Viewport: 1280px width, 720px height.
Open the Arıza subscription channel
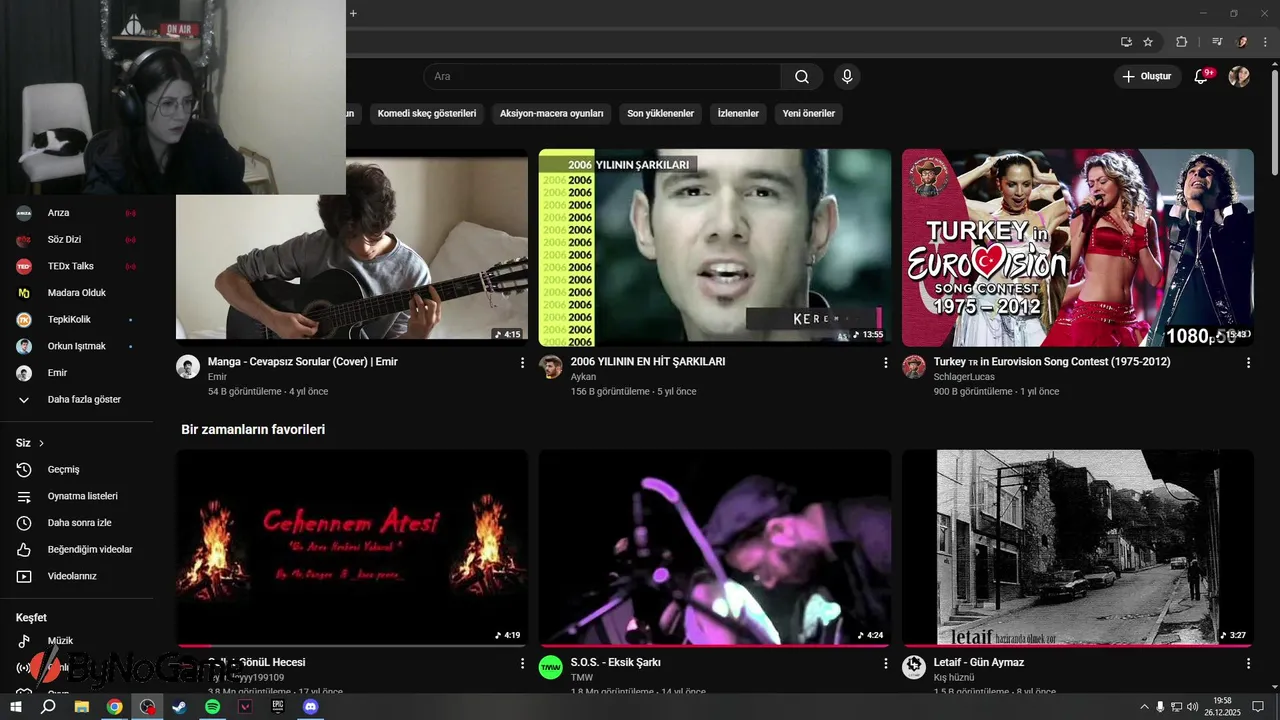point(77,213)
